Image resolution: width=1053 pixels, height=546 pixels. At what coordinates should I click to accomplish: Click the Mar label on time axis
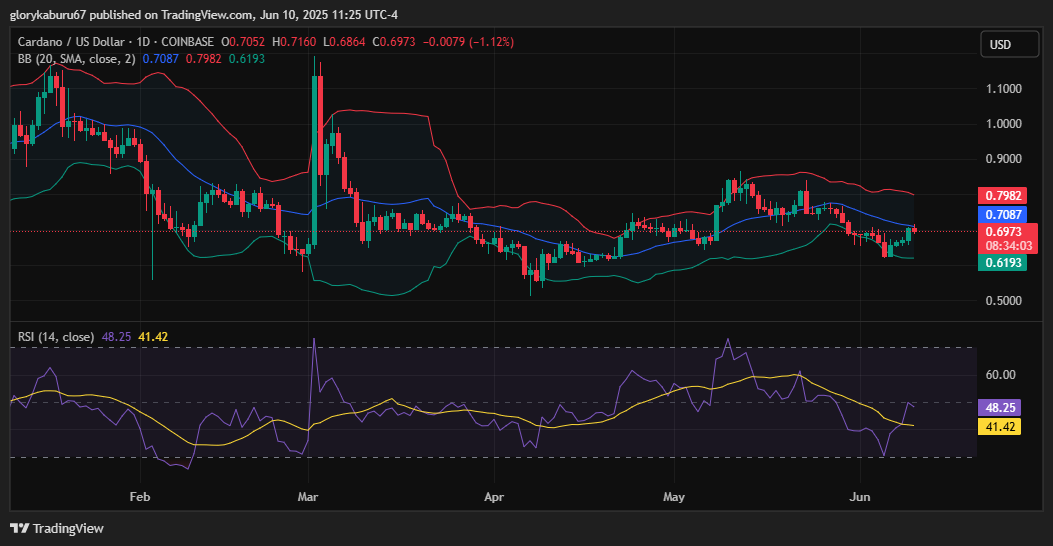point(308,496)
